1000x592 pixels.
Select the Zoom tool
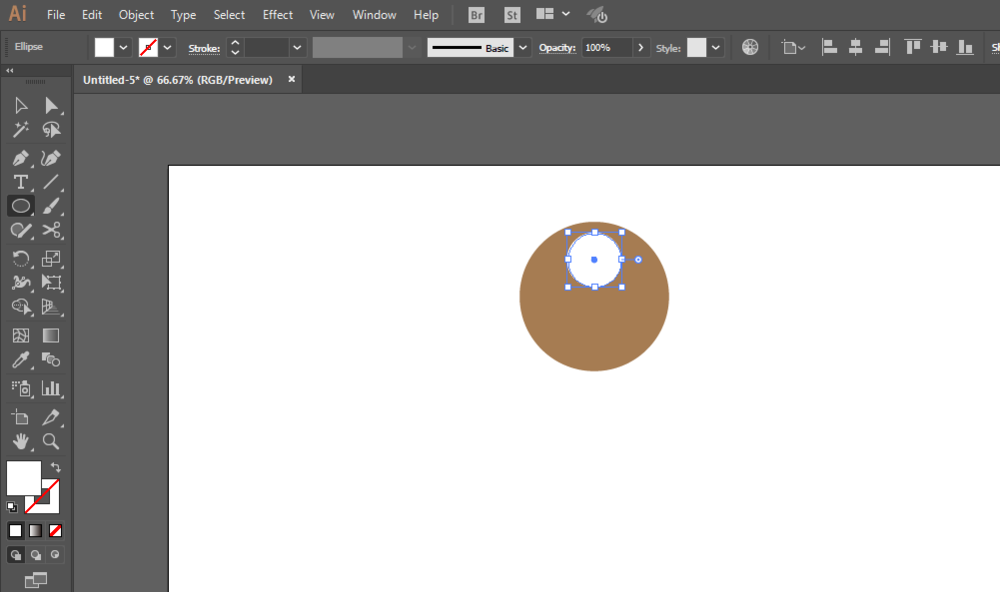click(51, 441)
